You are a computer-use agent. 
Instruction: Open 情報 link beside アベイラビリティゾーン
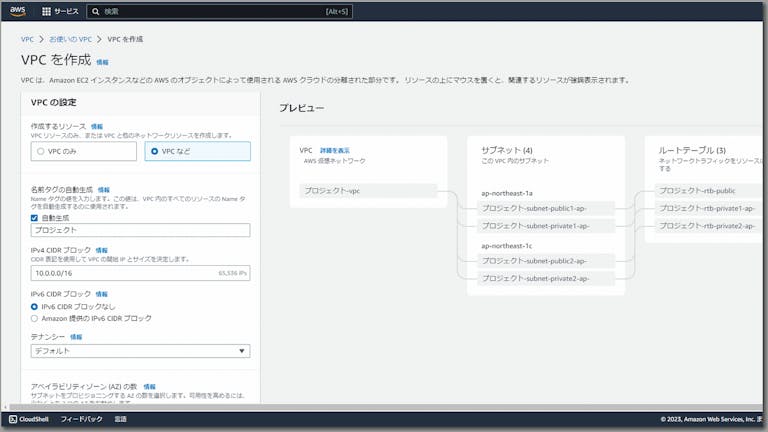[149, 387]
